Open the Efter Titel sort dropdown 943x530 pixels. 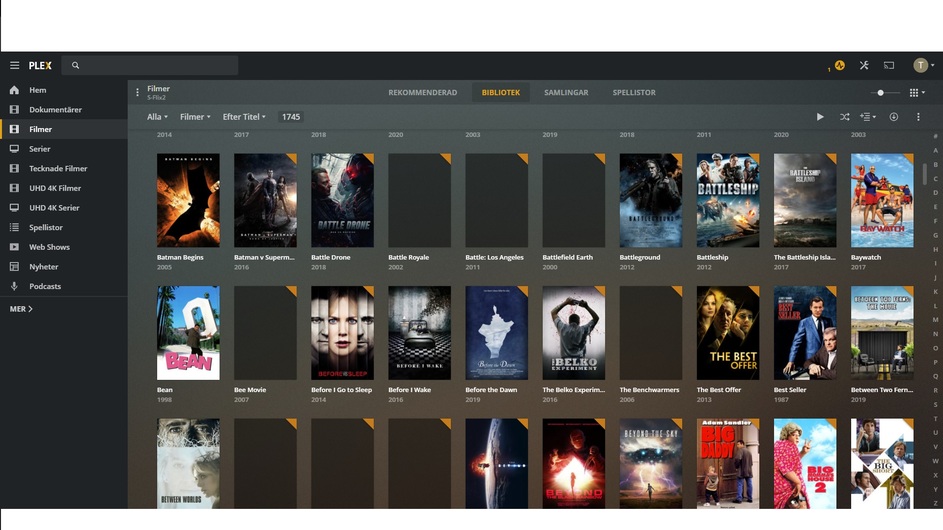244,117
